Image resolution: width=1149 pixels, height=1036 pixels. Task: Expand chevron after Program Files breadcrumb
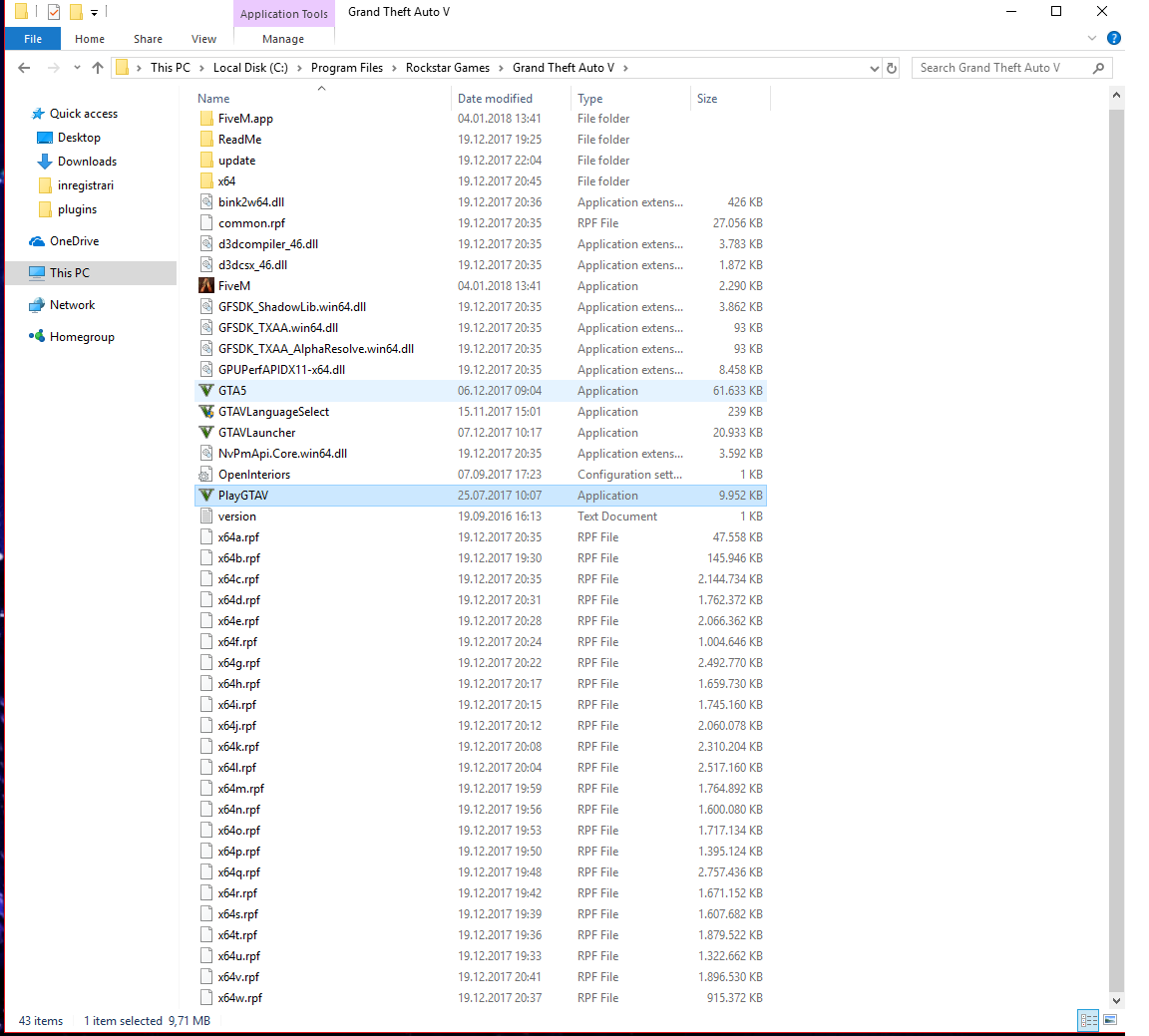[x=394, y=68]
